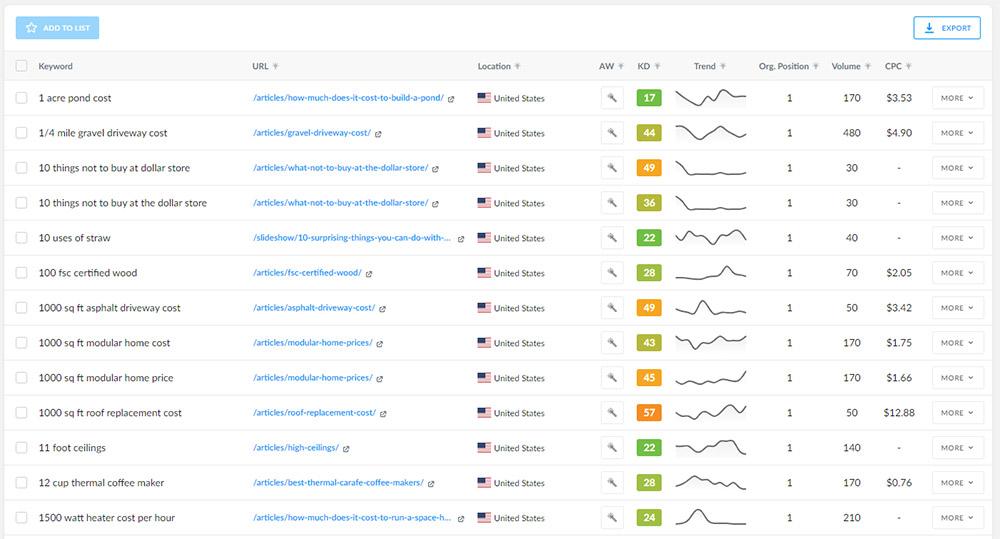Check the box for 10 uses of straw
Image resolution: width=1000 pixels, height=539 pixels.
(x=22, y=237)
